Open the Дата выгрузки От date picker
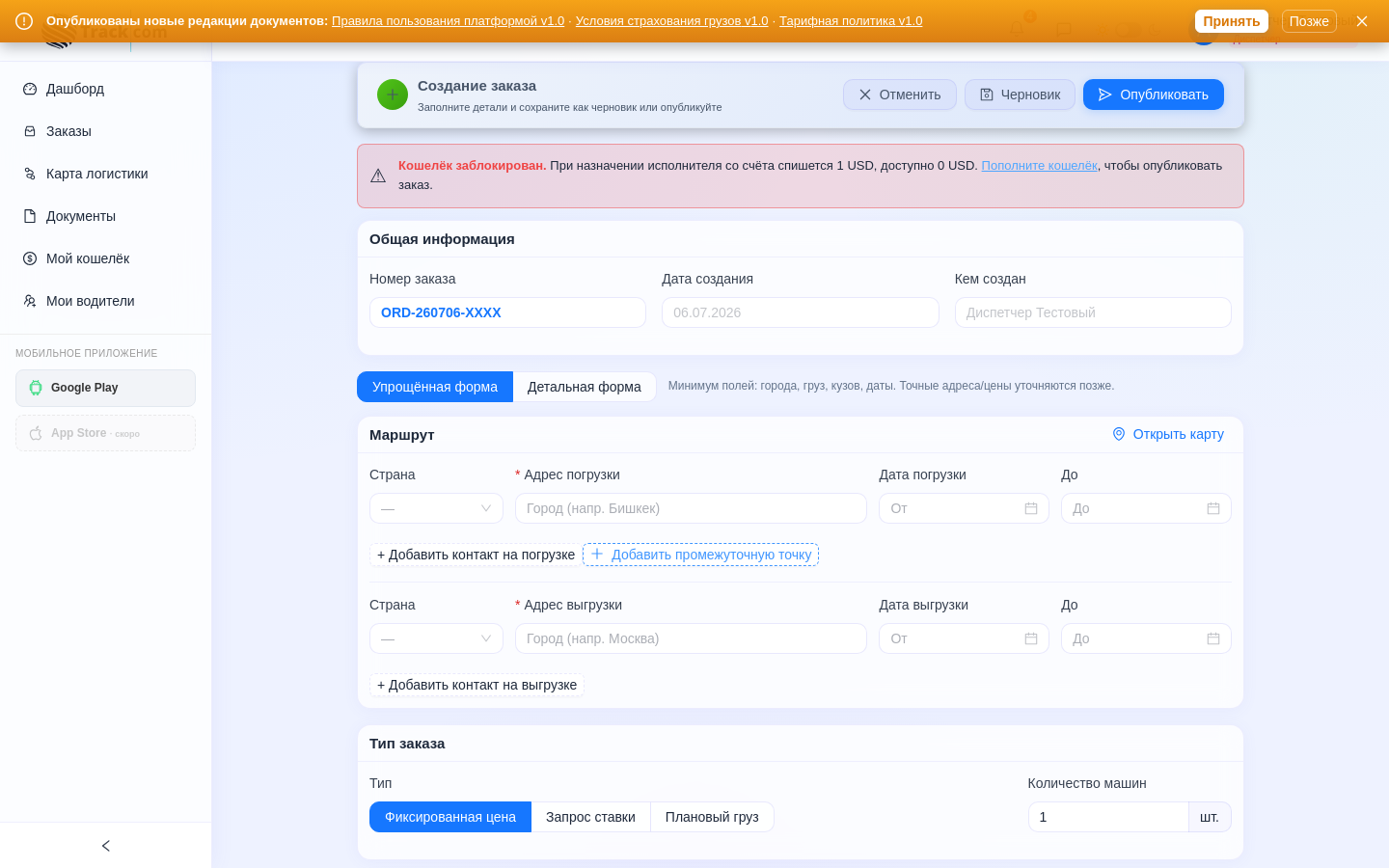The image size is (1389, 868). point(964,638)
